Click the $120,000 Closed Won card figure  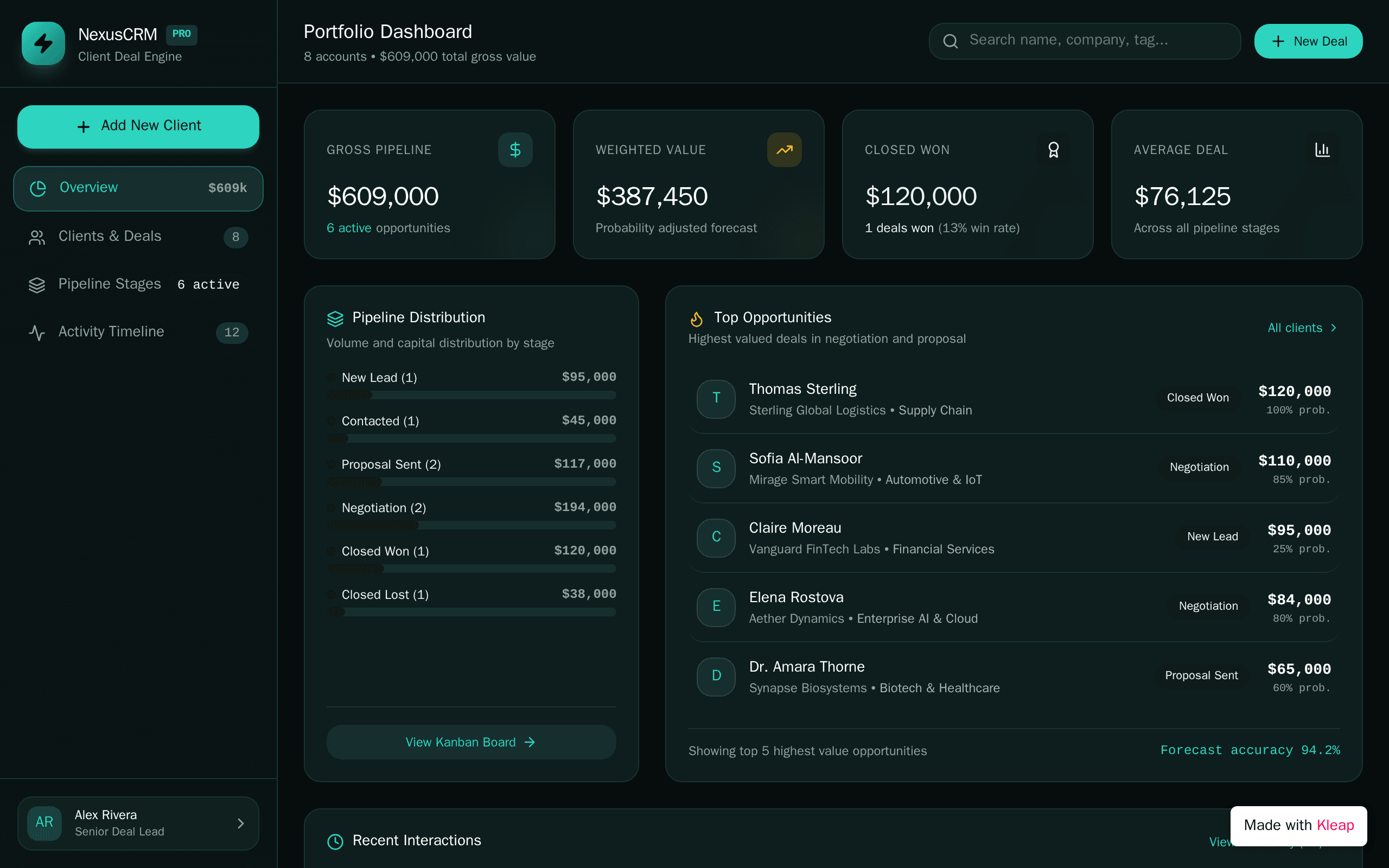[x=921, y=196]
